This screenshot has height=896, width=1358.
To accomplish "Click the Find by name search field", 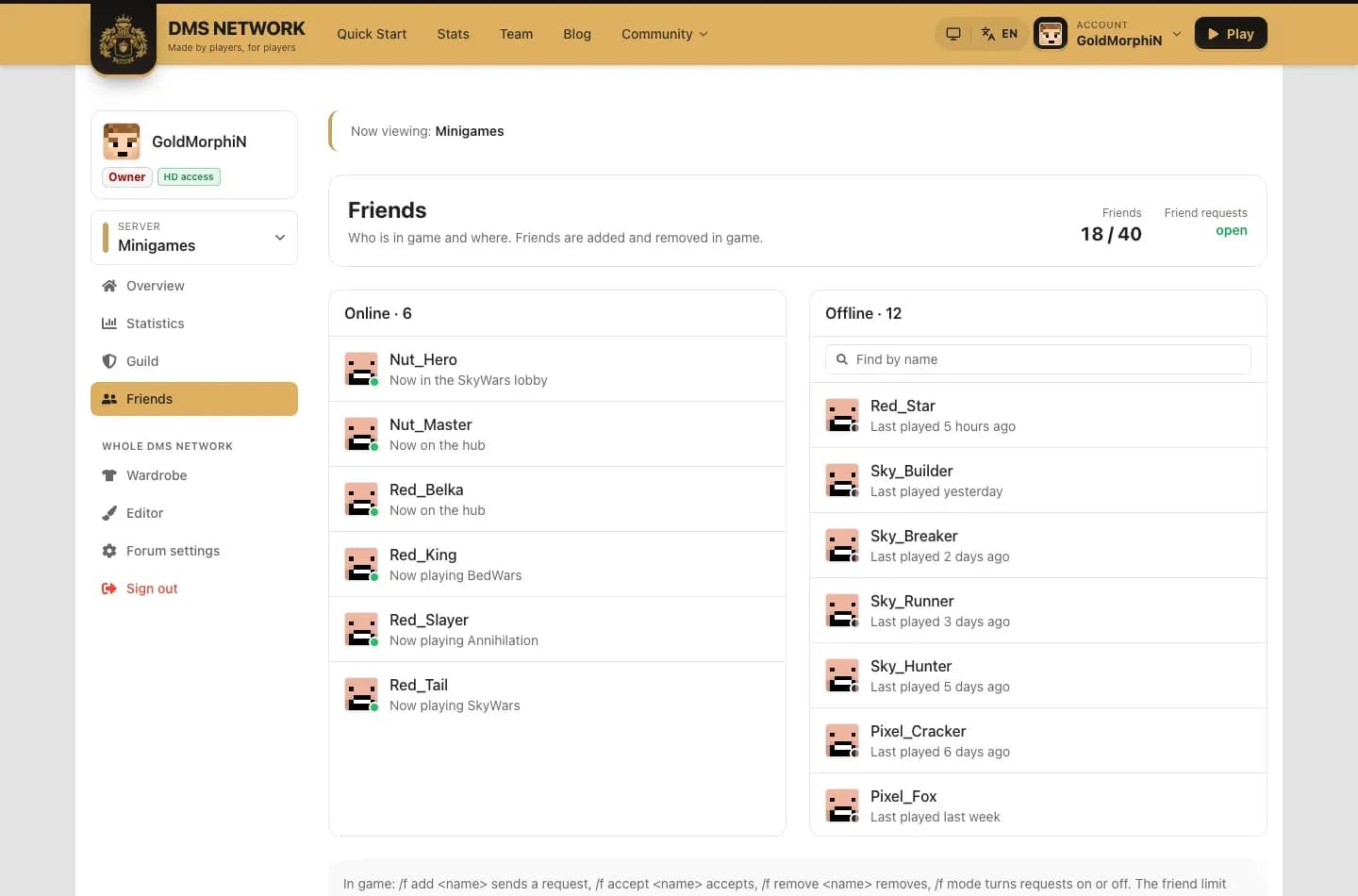I will (1038, 359).
